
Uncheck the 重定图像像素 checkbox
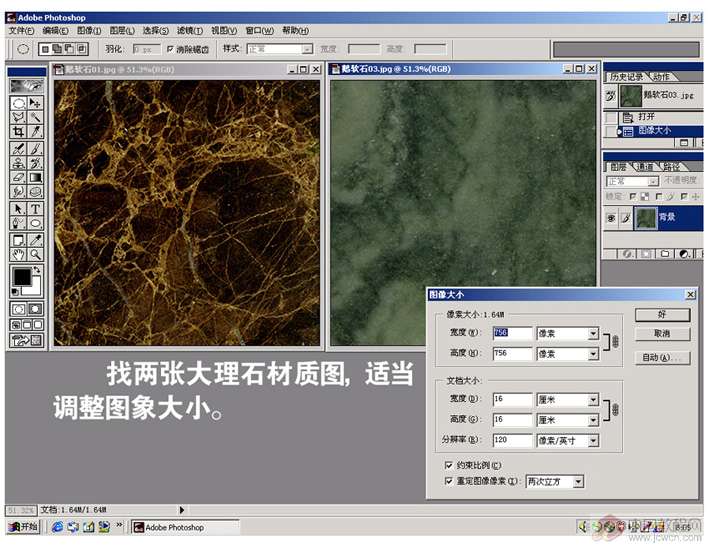tap(449, 481)
